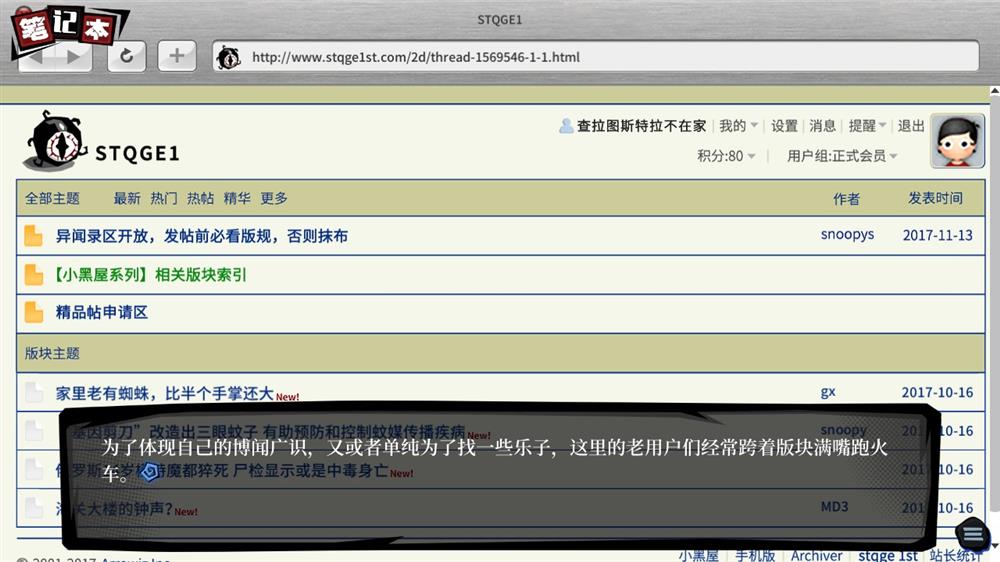Click date 2017-10-16 on gx row

click(938, 392)
